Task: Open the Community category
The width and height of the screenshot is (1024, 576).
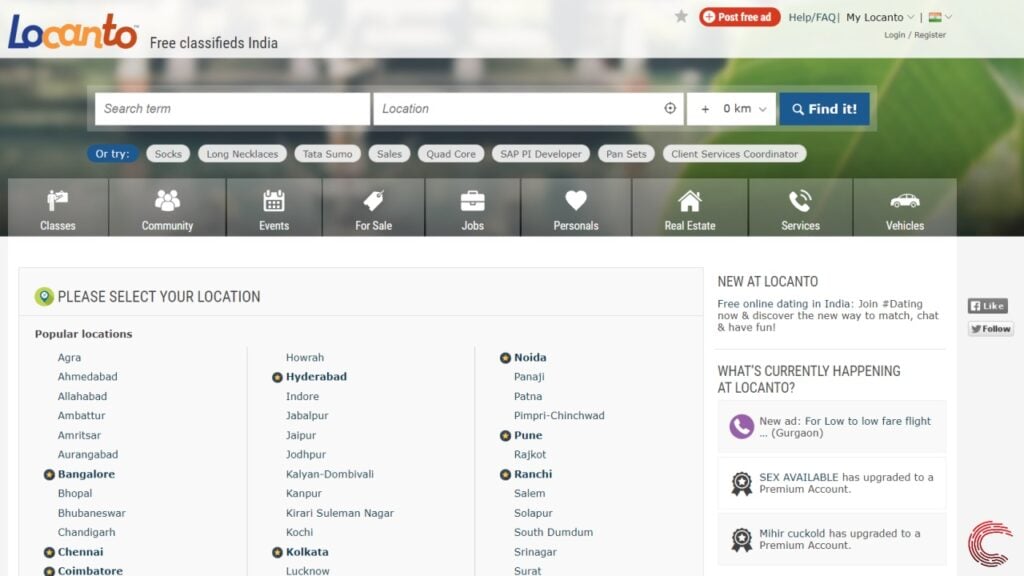Action: 167,208
